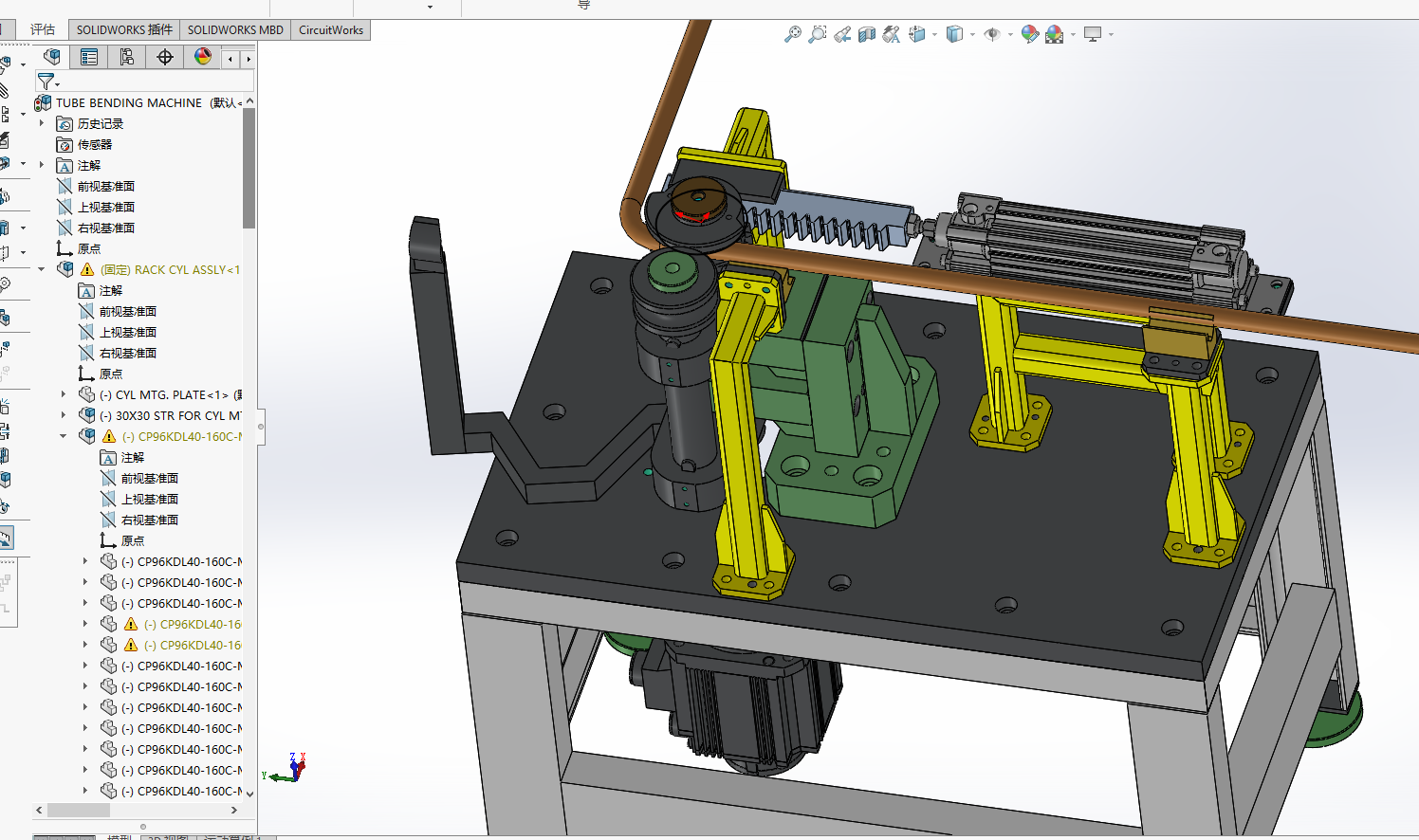Click the Zoom to Fit magnifier icon
The width and height of the screenshot is (1419, 840).
click(793, 35)
